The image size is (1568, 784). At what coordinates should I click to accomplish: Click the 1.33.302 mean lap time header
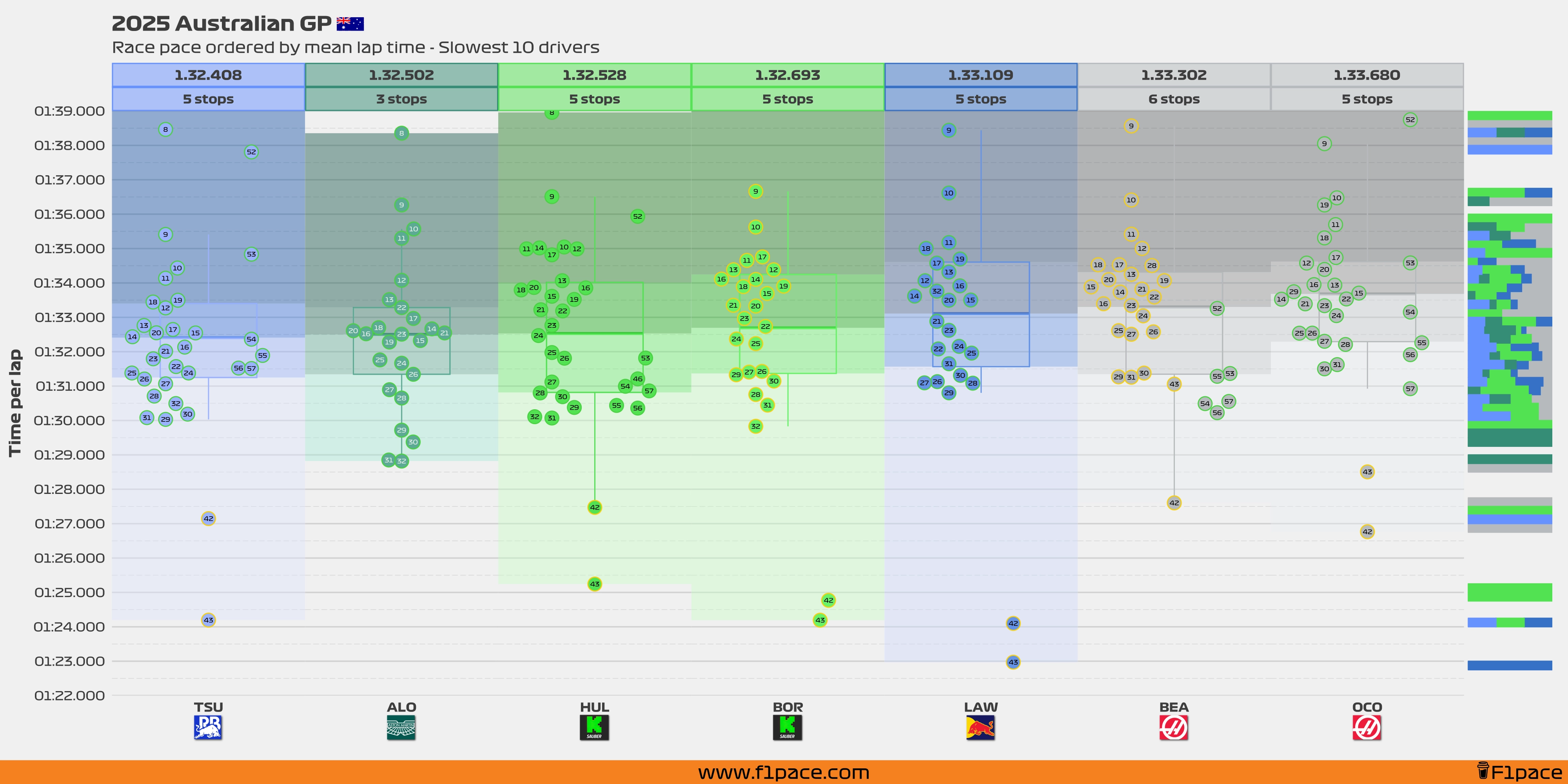(1174, 75)
